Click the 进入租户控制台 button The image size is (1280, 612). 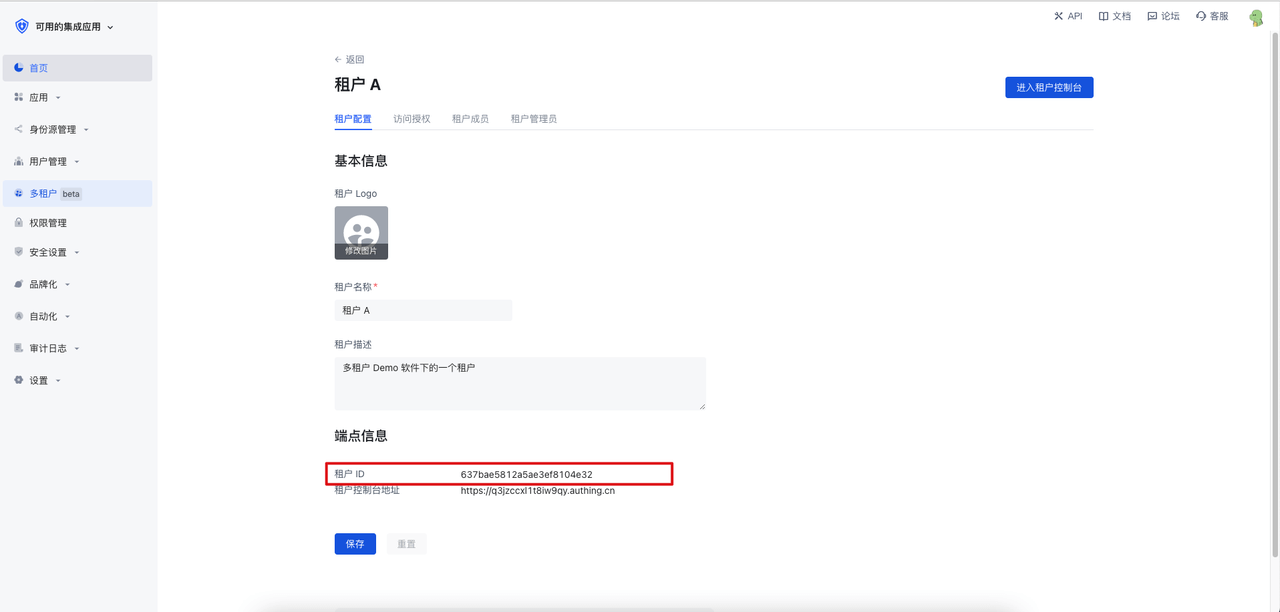click(x=1049, y=88)
